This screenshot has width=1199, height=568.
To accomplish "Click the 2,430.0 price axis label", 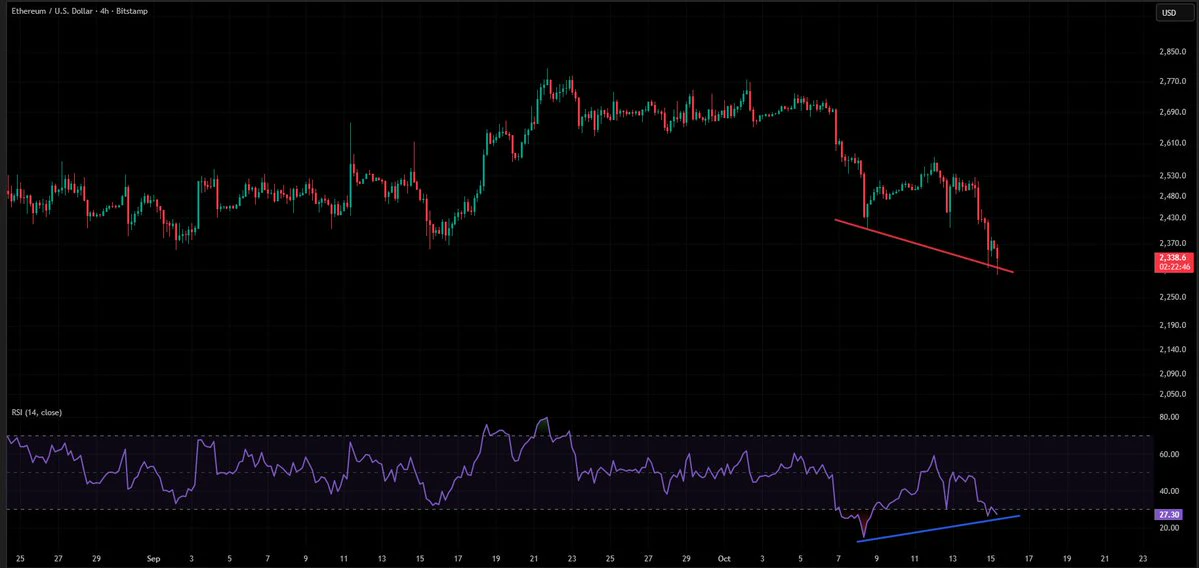I will click(1171, 218).
